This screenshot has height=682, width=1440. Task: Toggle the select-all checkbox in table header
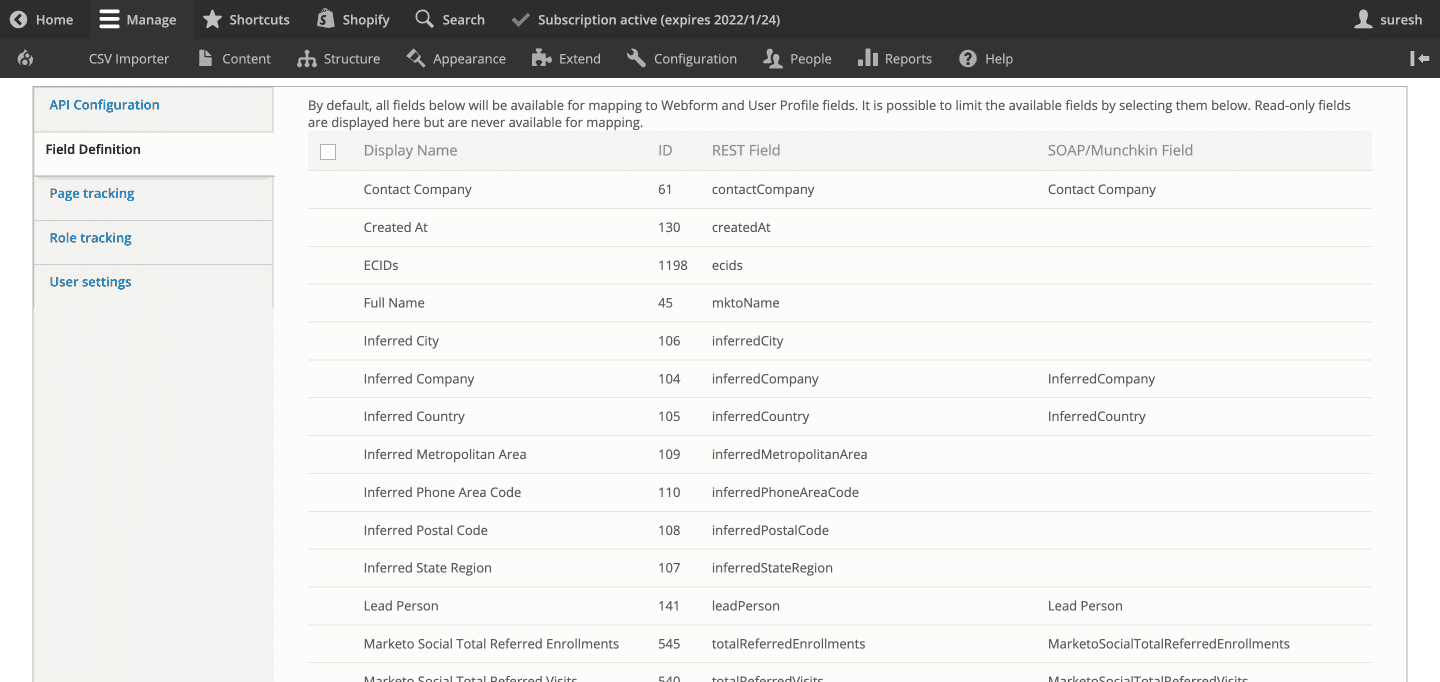coord(328,152)
